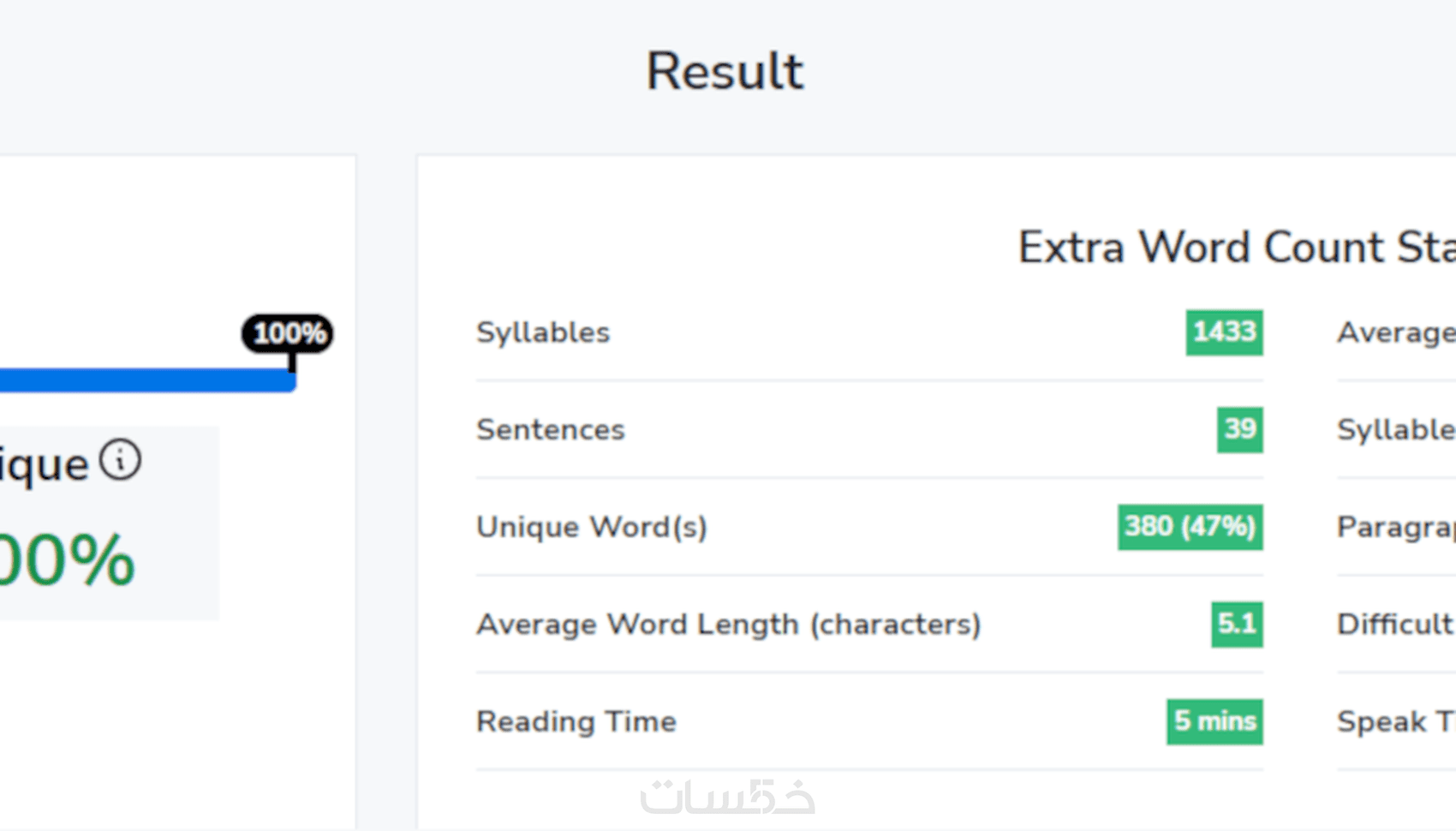Image resolution: width=1456 pixels, height=831 pixels.
Task: Select the Syllables row label
Action: coord(543,332)
